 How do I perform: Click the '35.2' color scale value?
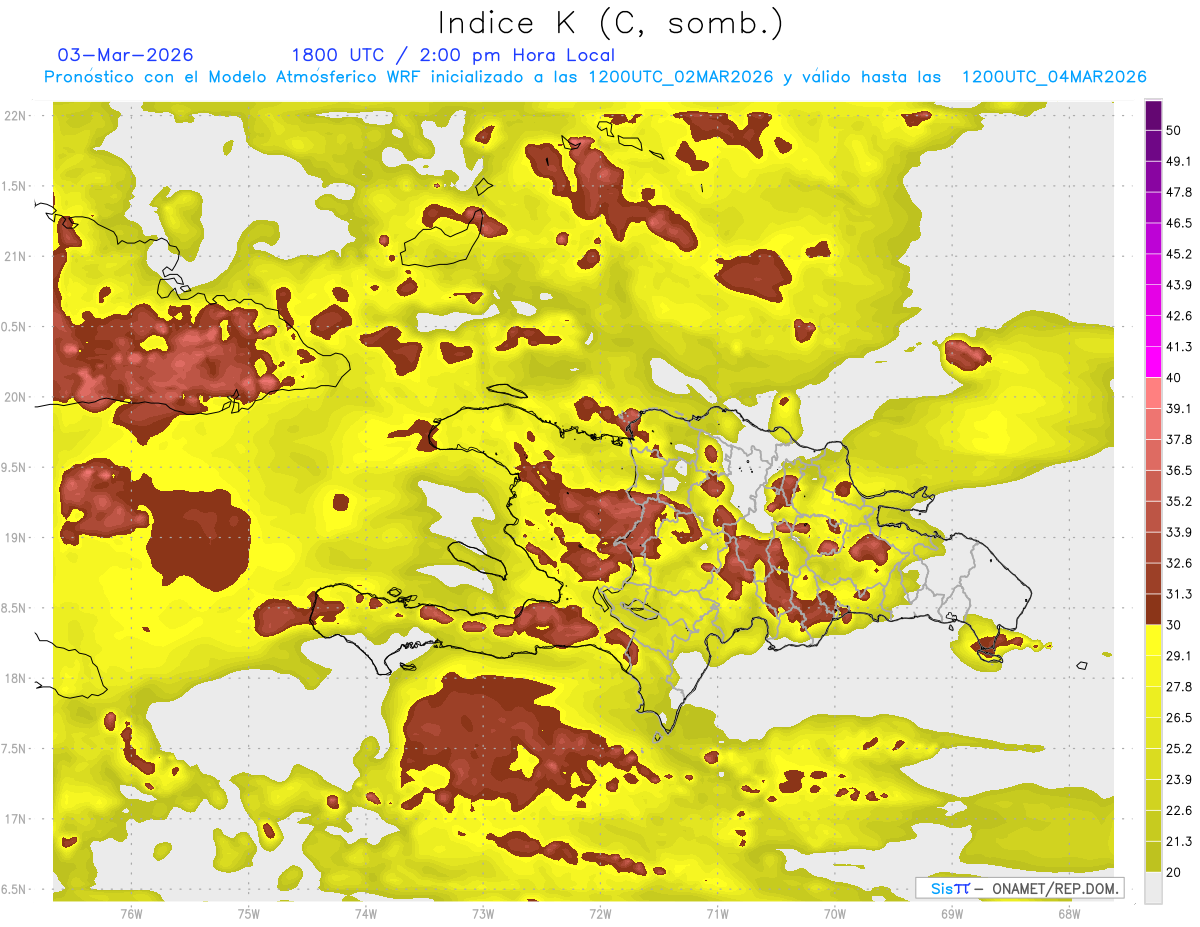[1178, 501]
